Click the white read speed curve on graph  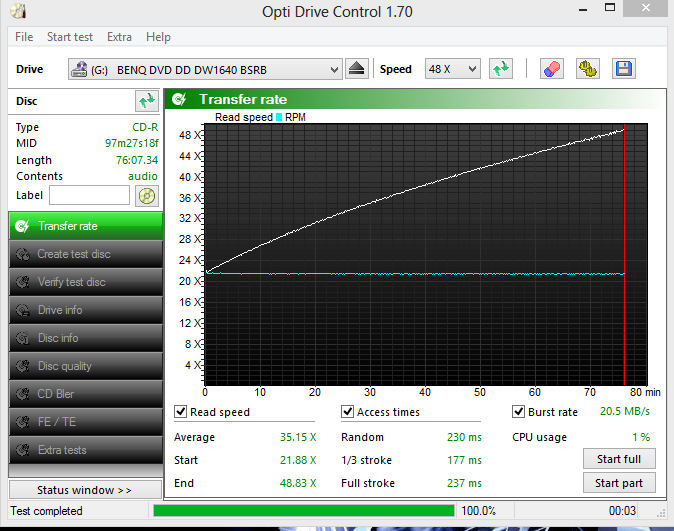[x=413, y=189]
